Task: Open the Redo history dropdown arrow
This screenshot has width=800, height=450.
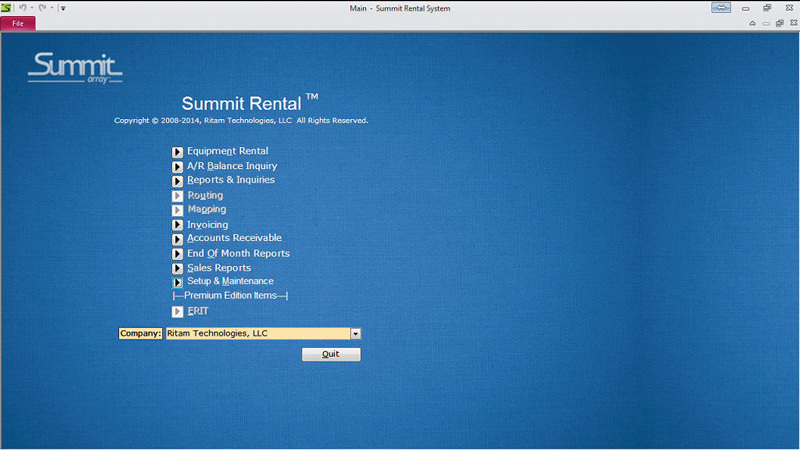Action: click(52, 8)
